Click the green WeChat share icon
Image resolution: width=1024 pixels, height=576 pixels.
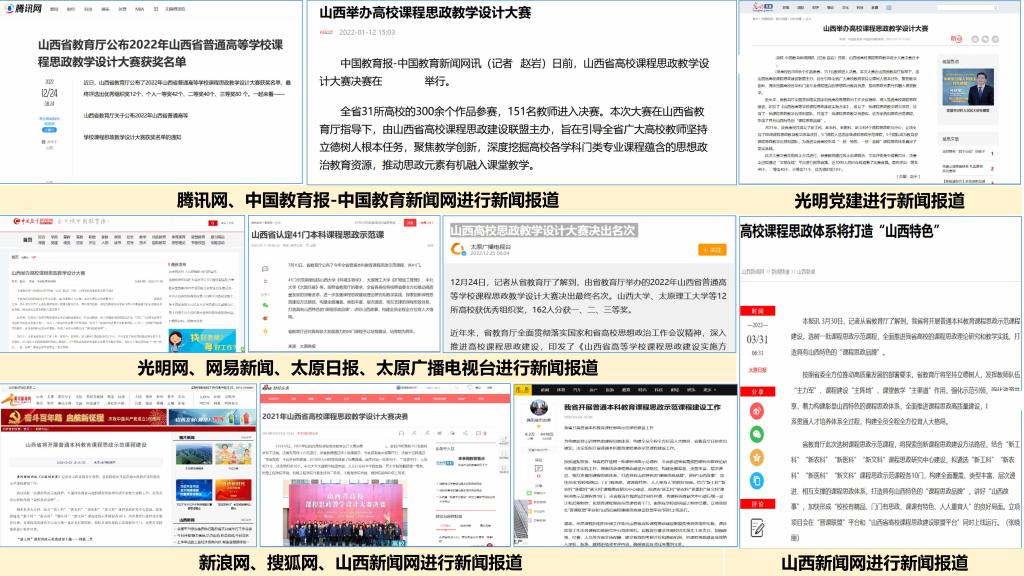tap(756, 434)
